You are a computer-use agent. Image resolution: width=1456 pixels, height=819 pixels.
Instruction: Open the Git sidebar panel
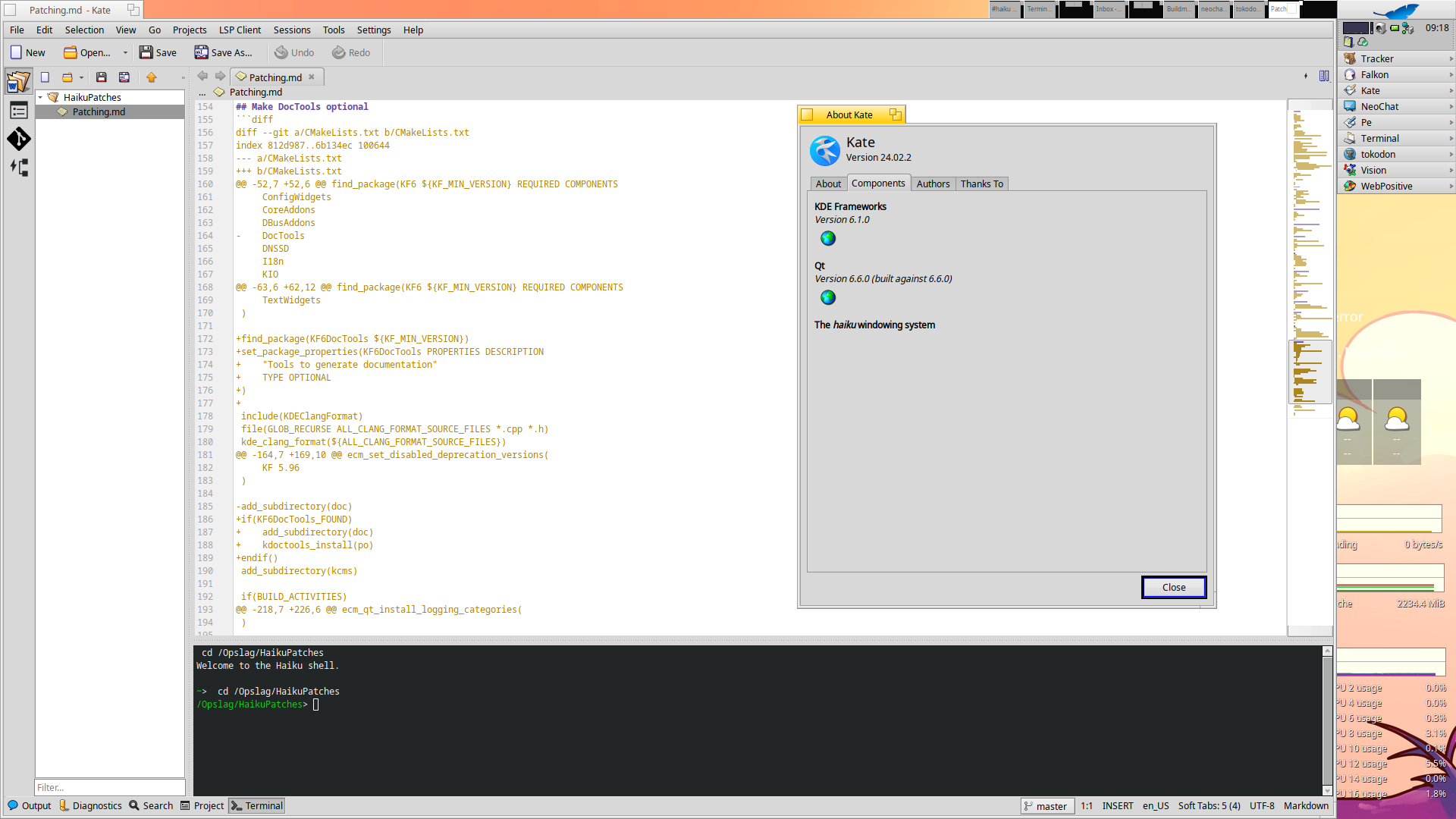tap(19, 139)
